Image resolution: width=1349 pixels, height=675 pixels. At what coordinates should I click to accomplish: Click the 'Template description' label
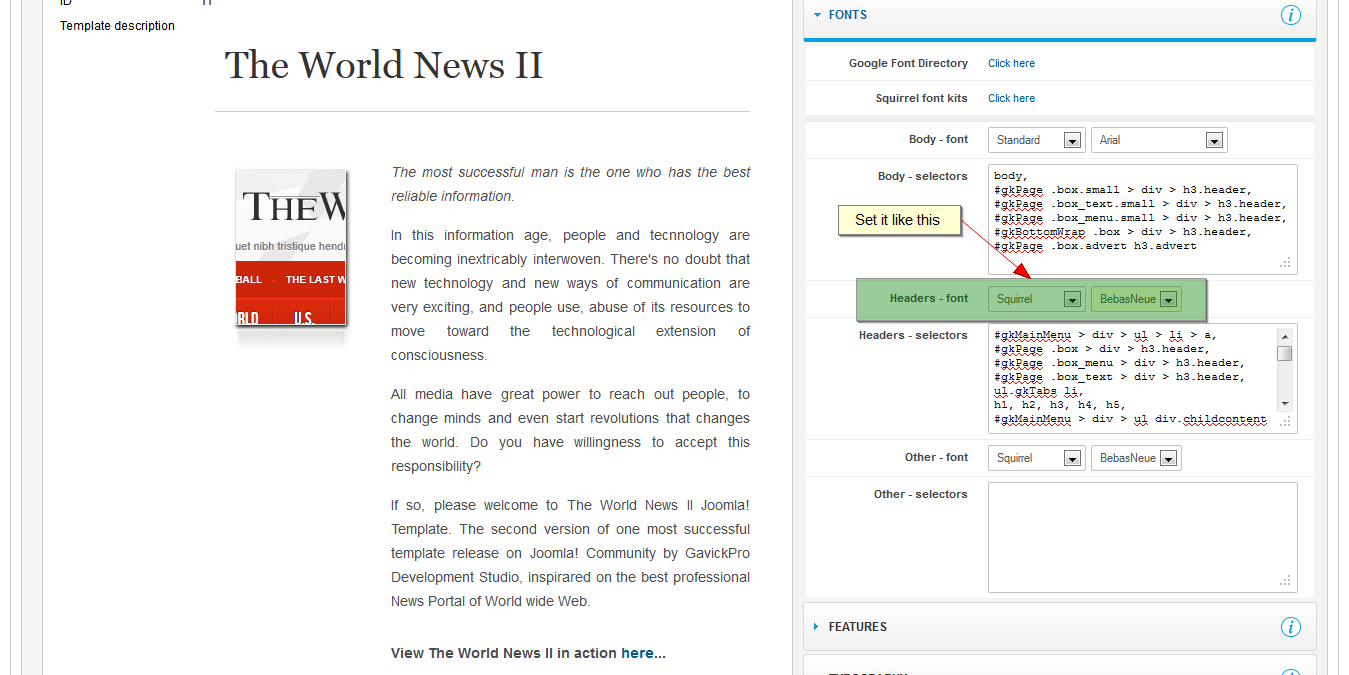tap(117, 26)
